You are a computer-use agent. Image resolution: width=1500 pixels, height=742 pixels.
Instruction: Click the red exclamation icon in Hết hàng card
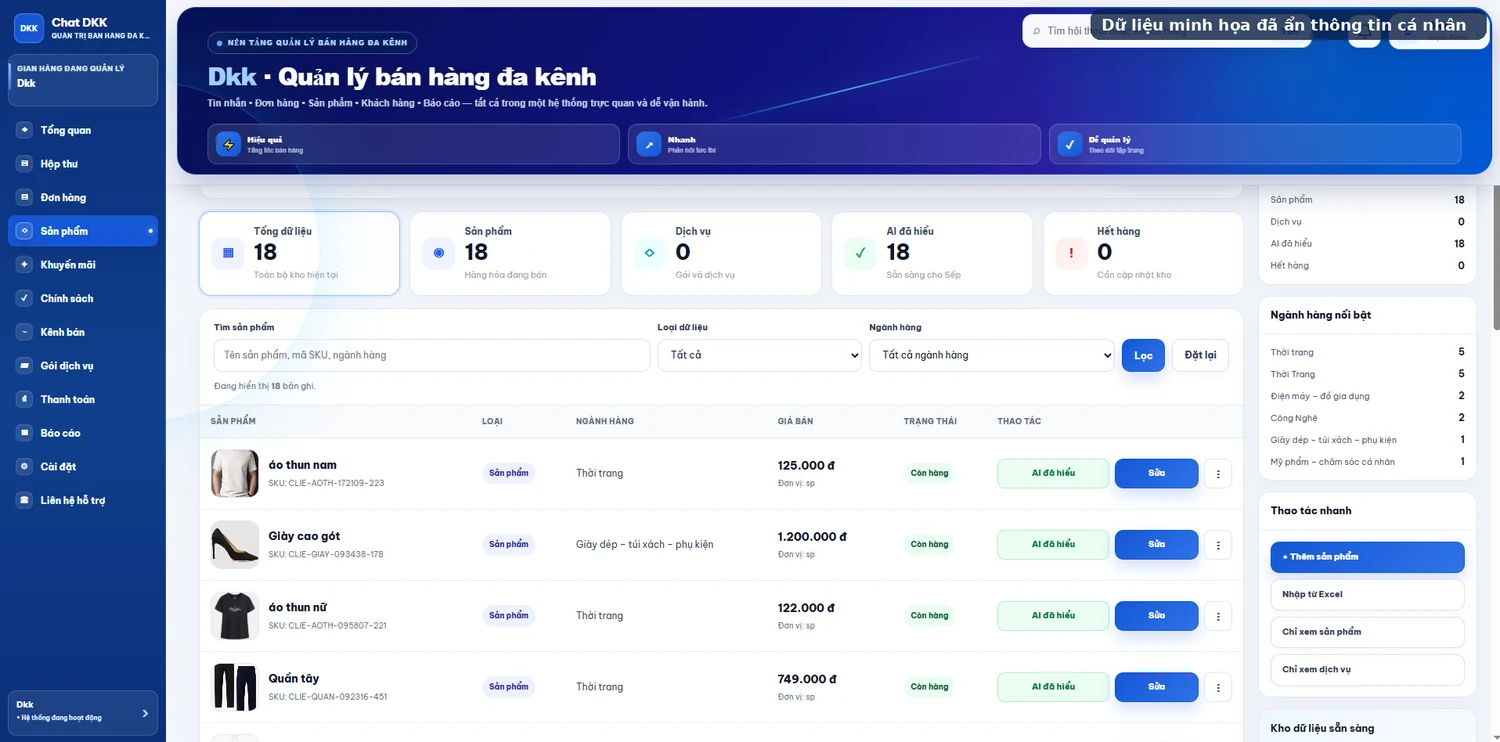point(1071,253)
